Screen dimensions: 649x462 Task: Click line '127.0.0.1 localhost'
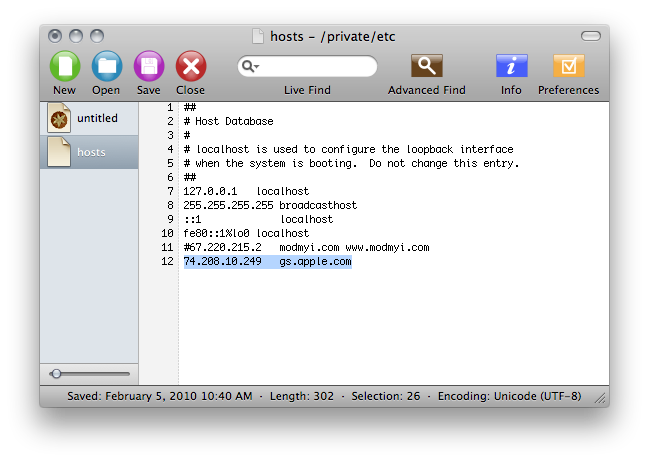(246, 191)
